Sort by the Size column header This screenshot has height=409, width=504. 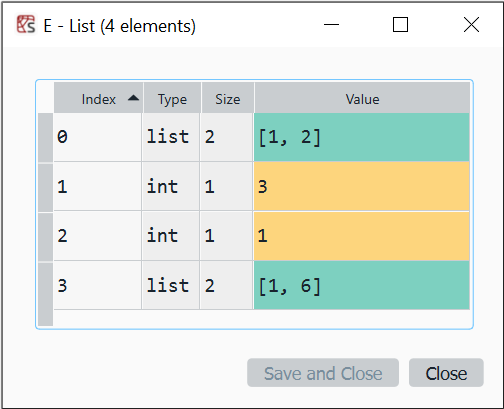coord(228,98)
